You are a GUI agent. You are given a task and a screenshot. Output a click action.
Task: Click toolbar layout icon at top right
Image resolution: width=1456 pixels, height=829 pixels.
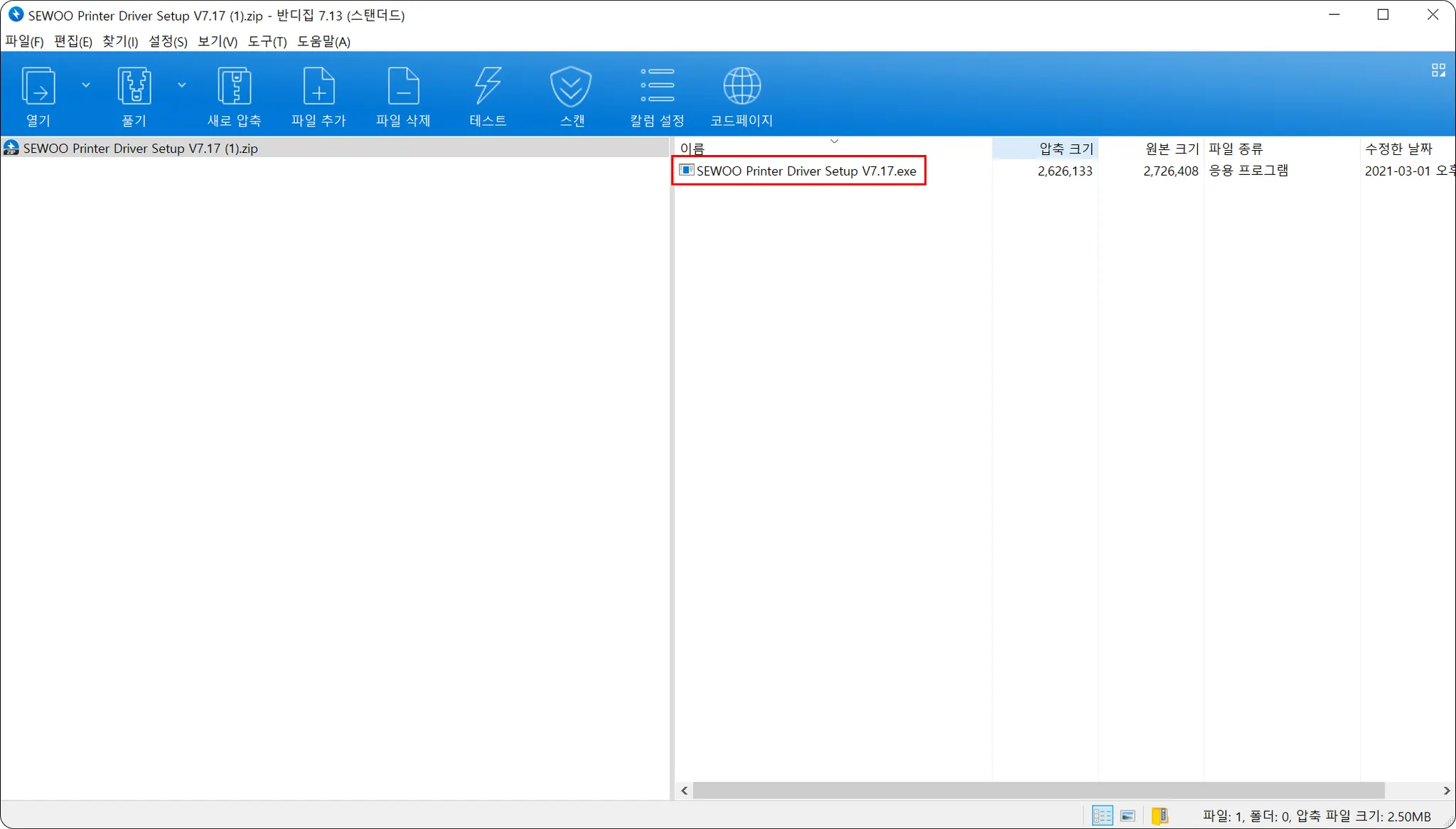(x=1438, y=70)
